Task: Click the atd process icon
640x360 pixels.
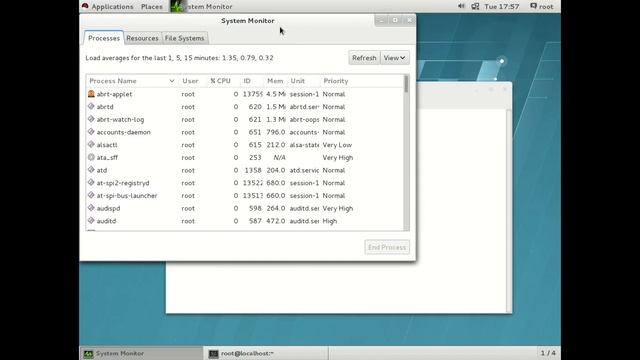Action: click(91, 170)
